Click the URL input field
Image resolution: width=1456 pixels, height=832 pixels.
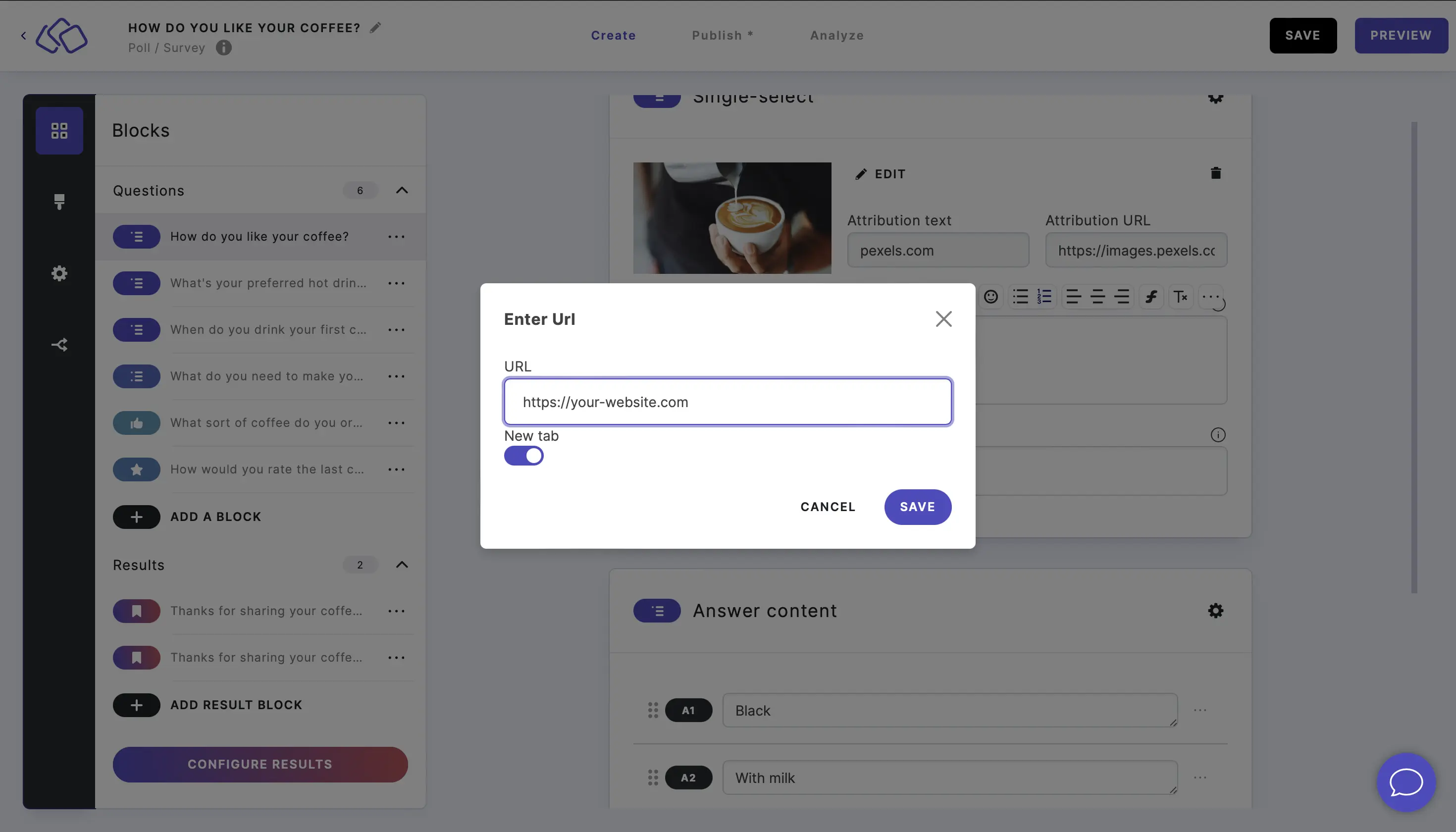point(728,401)
